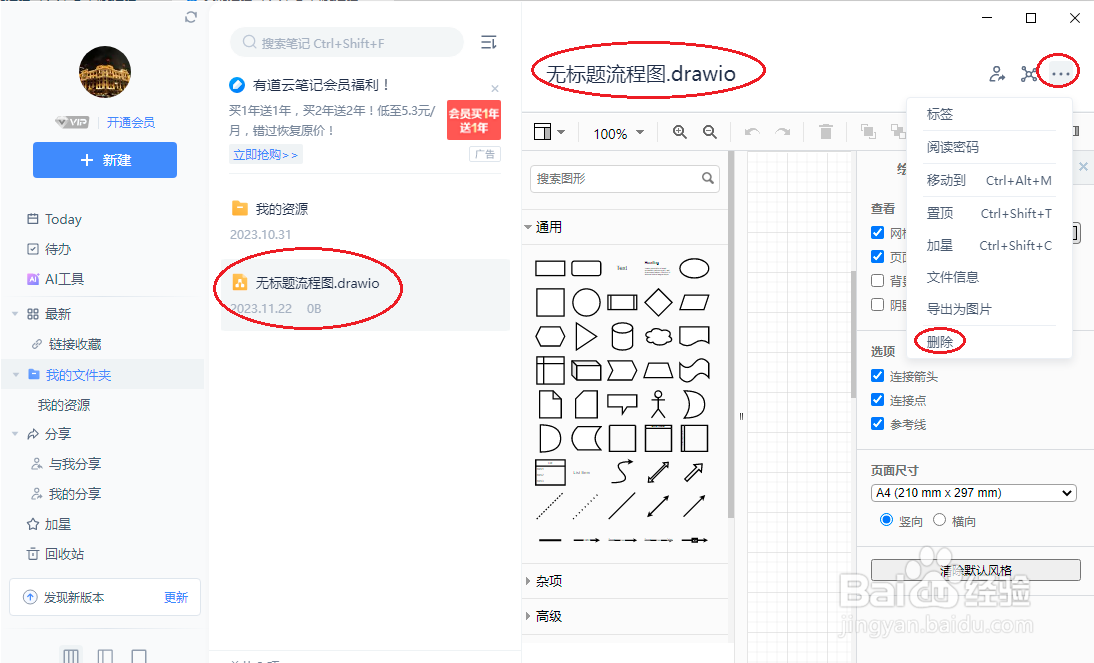Click the redo arrow

[783, 132]
